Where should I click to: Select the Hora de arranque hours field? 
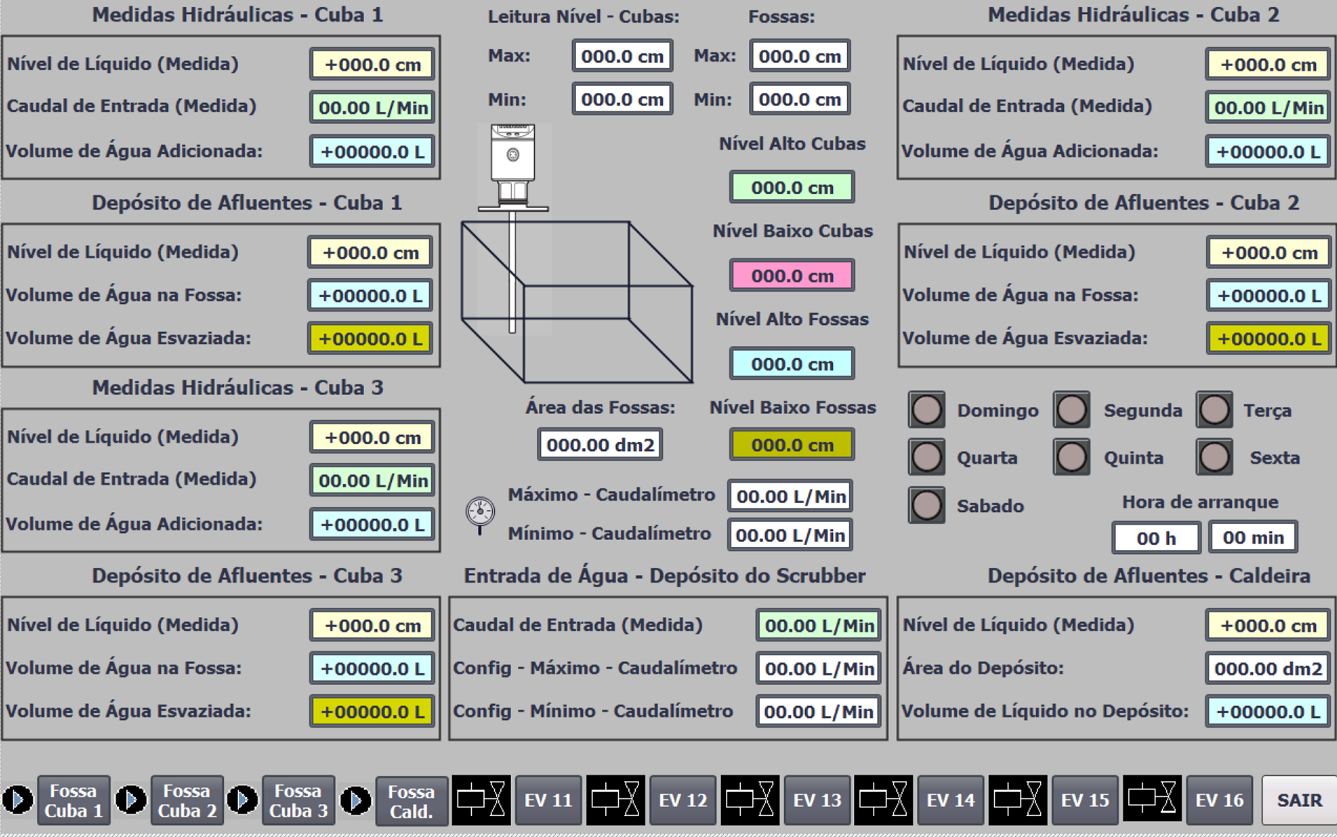(x=1156, y=538)
